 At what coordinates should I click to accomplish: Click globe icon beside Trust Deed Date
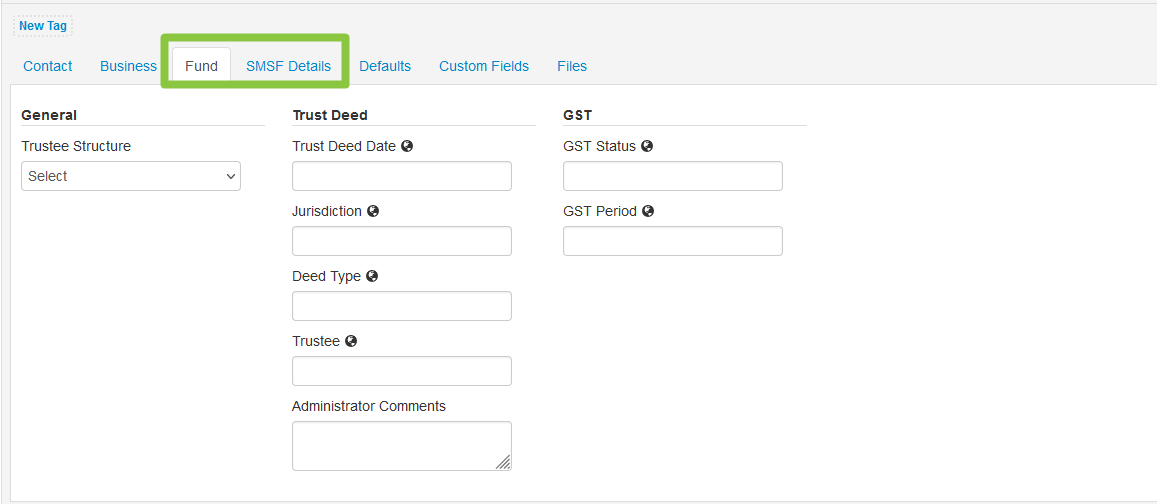[x=407, y=146]
